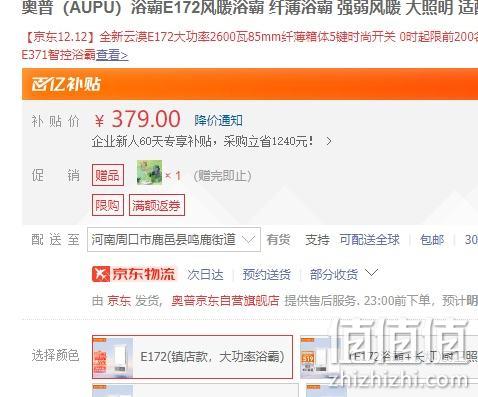
Task: Click the 亿补贴 banner logo
Action: pyautogui.click(x=66, y=84)
